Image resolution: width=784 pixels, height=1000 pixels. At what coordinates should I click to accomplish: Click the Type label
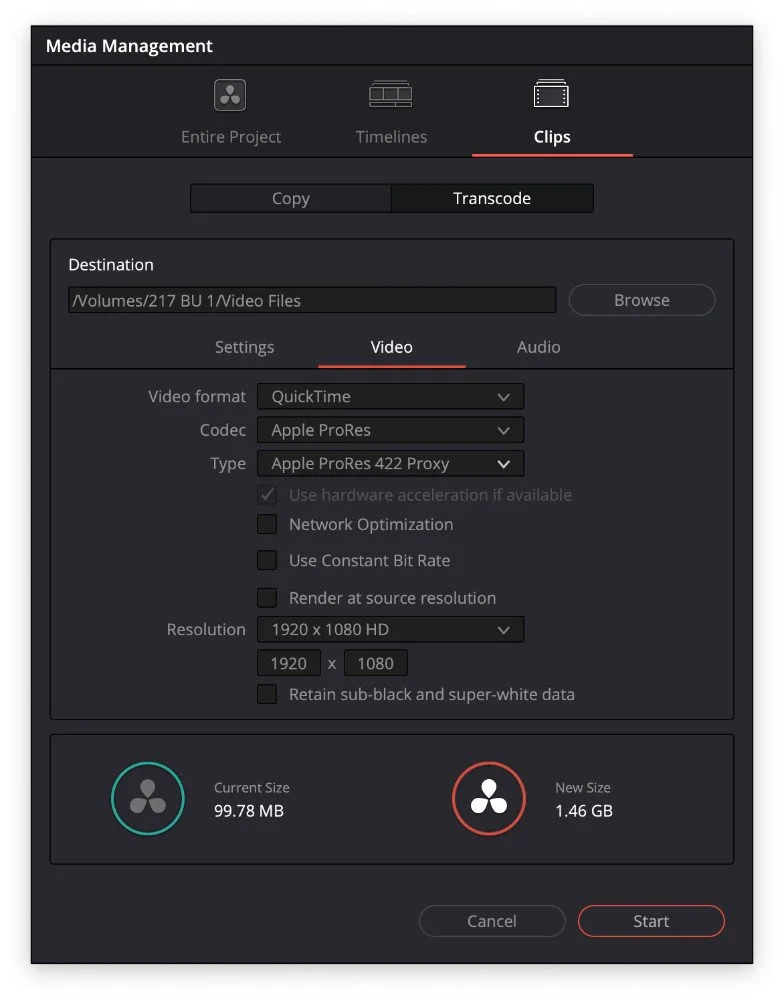point(228,464)
